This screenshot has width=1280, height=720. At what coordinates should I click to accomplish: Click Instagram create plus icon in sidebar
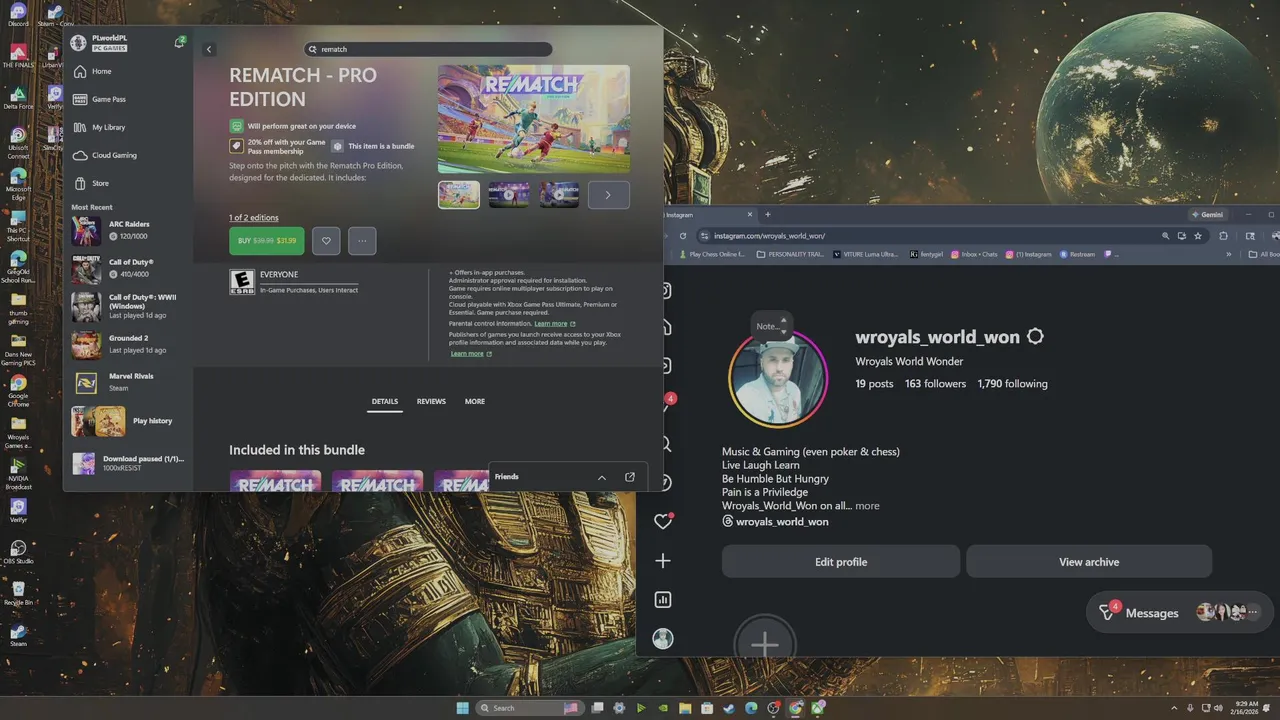(662, 561)
